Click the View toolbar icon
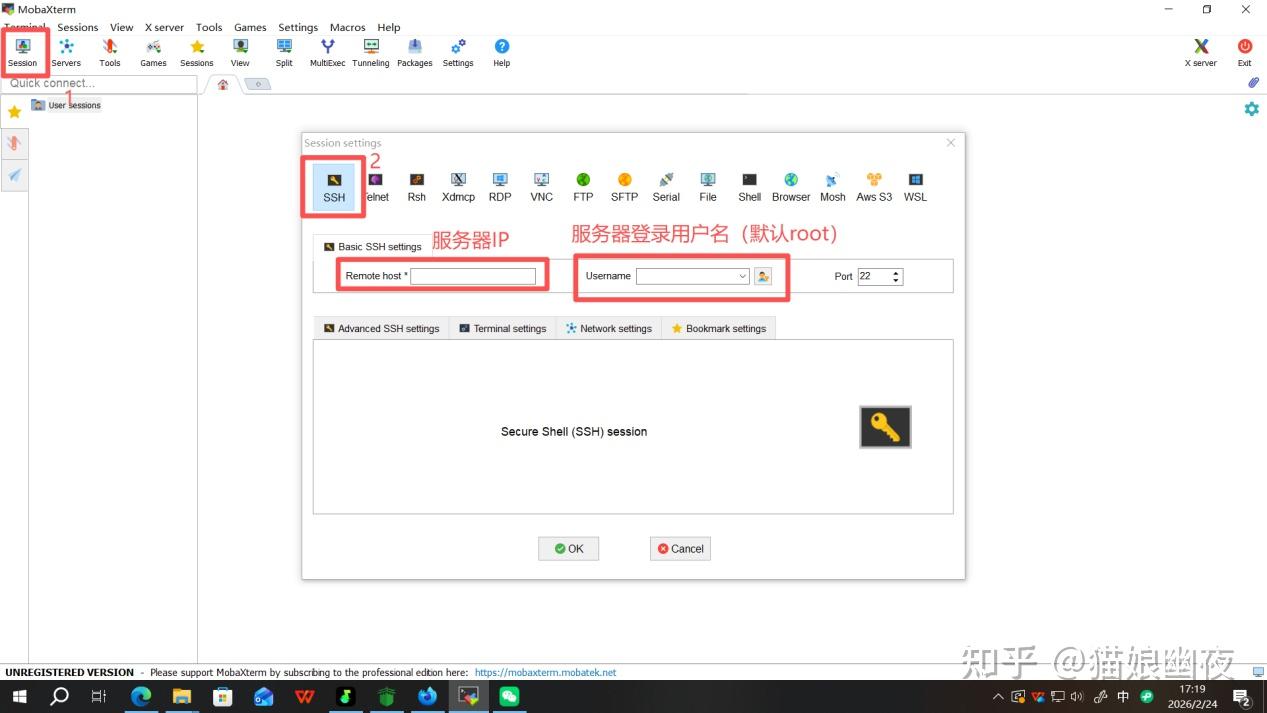This screenshot has height=713, width=1267. tap(240, 53)
